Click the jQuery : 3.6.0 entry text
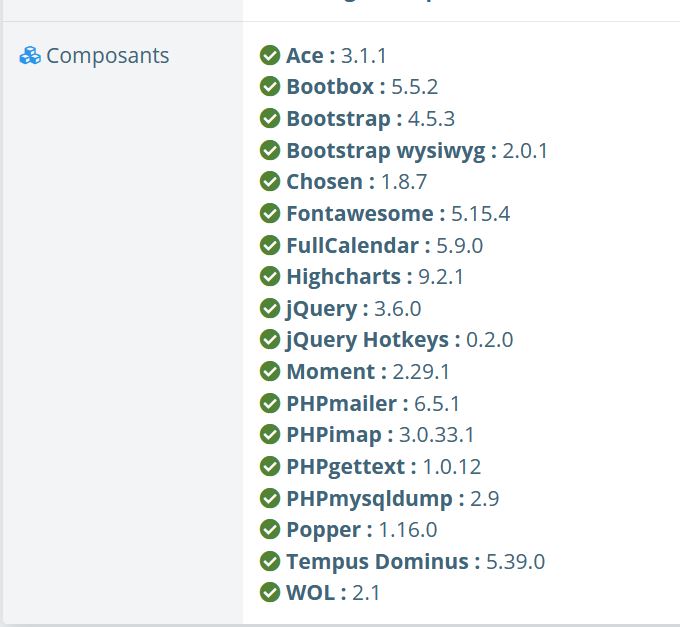The image size is (680, 627). click(x=353, y=309)
